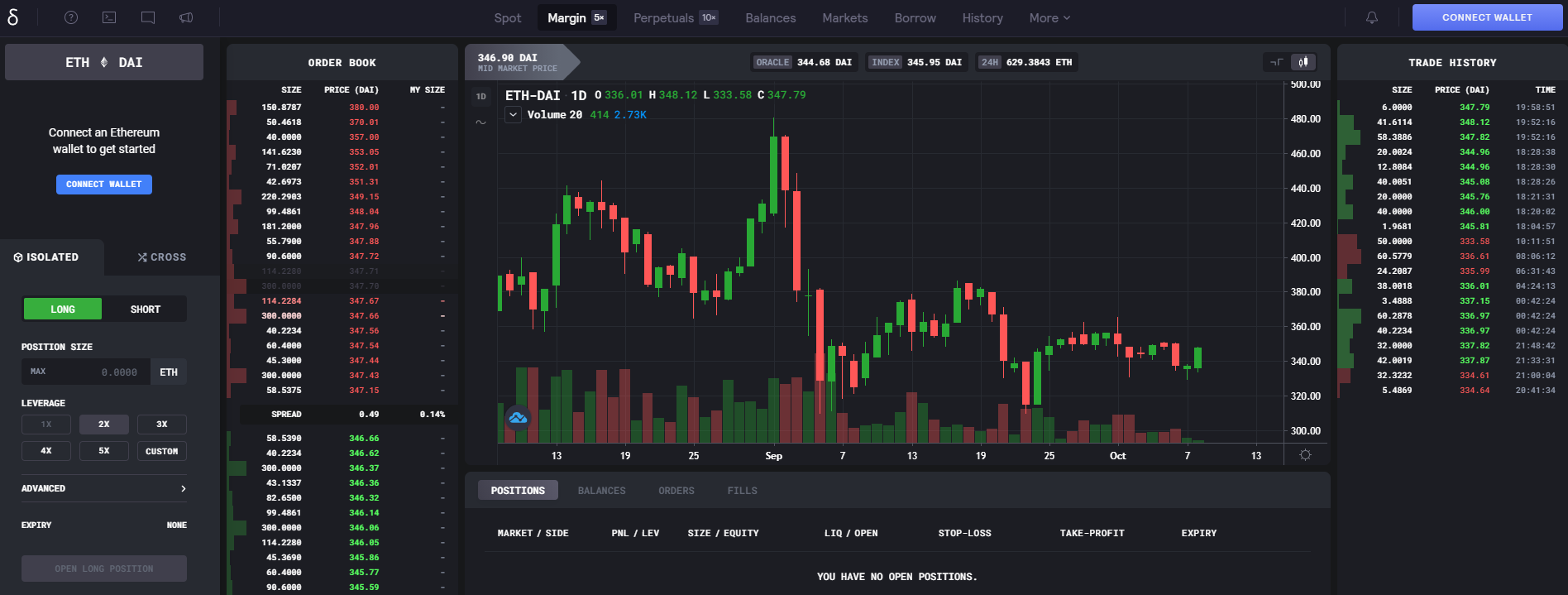1568x595 pixels.
Task: Open the announcements megaphone icon
Action: (186, 17)
